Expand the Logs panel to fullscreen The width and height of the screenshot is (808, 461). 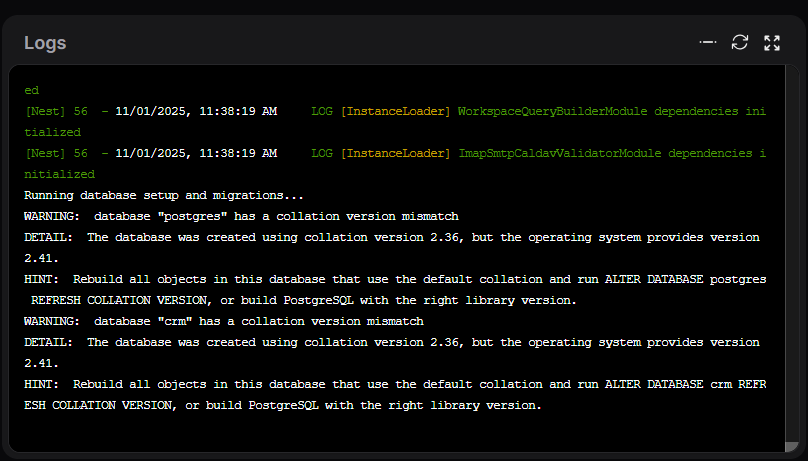(x=772, y=42)
